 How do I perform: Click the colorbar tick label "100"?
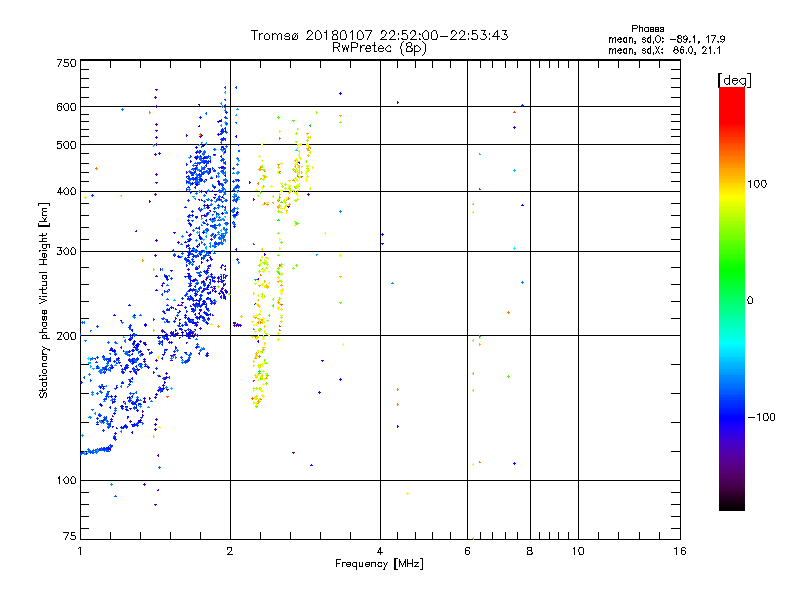coord(757,184)
